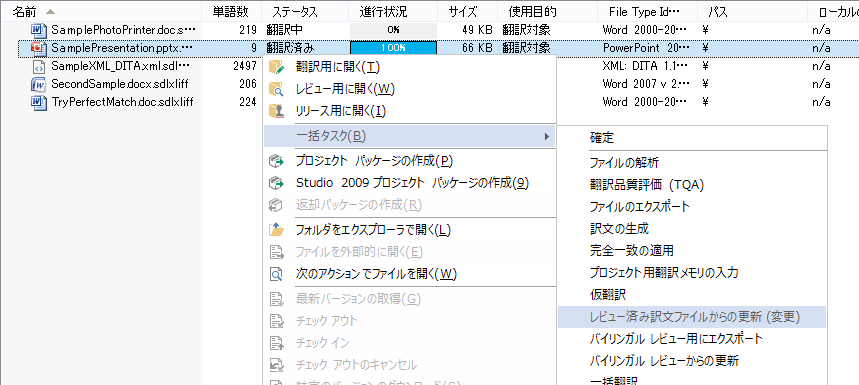Click the フォルダをエクスプローラで開く folder icon
The image size is (859, 385).
pyautogui.click(x=277, y=230)
